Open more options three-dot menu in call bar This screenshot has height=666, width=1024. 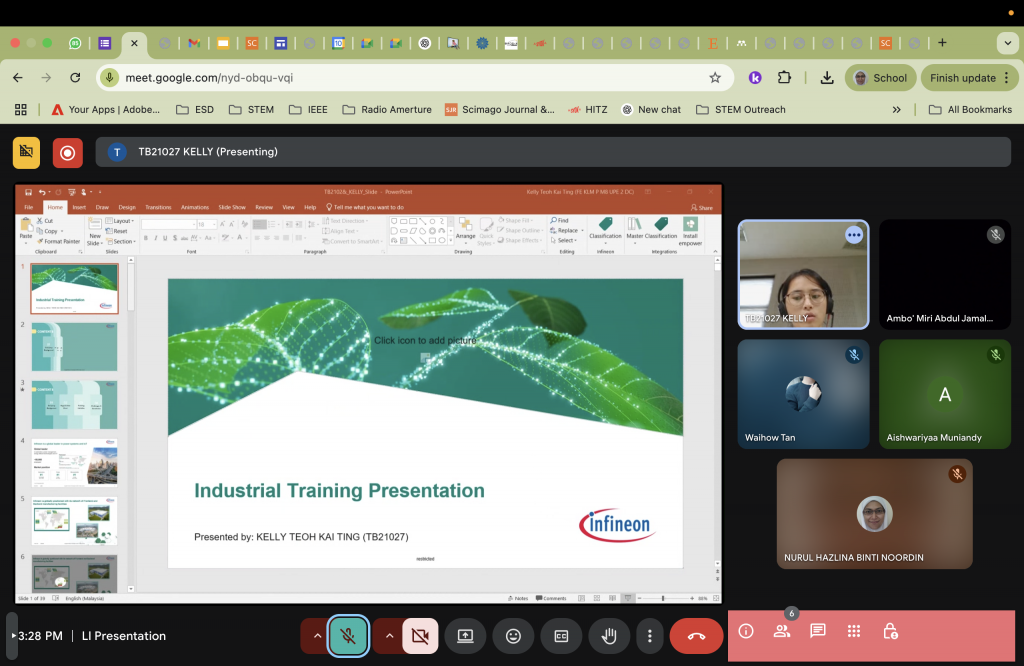click(649, 635)
